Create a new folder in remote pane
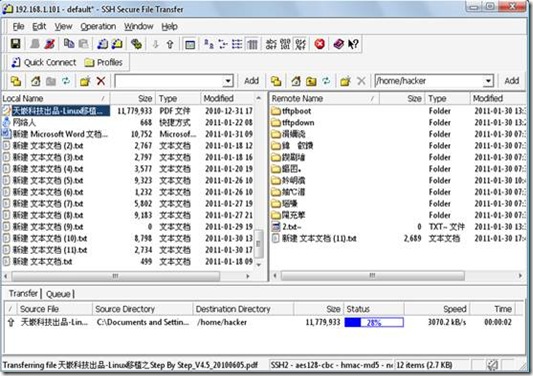533x376 pixels. pyautogui.click(x=345, y=81)
